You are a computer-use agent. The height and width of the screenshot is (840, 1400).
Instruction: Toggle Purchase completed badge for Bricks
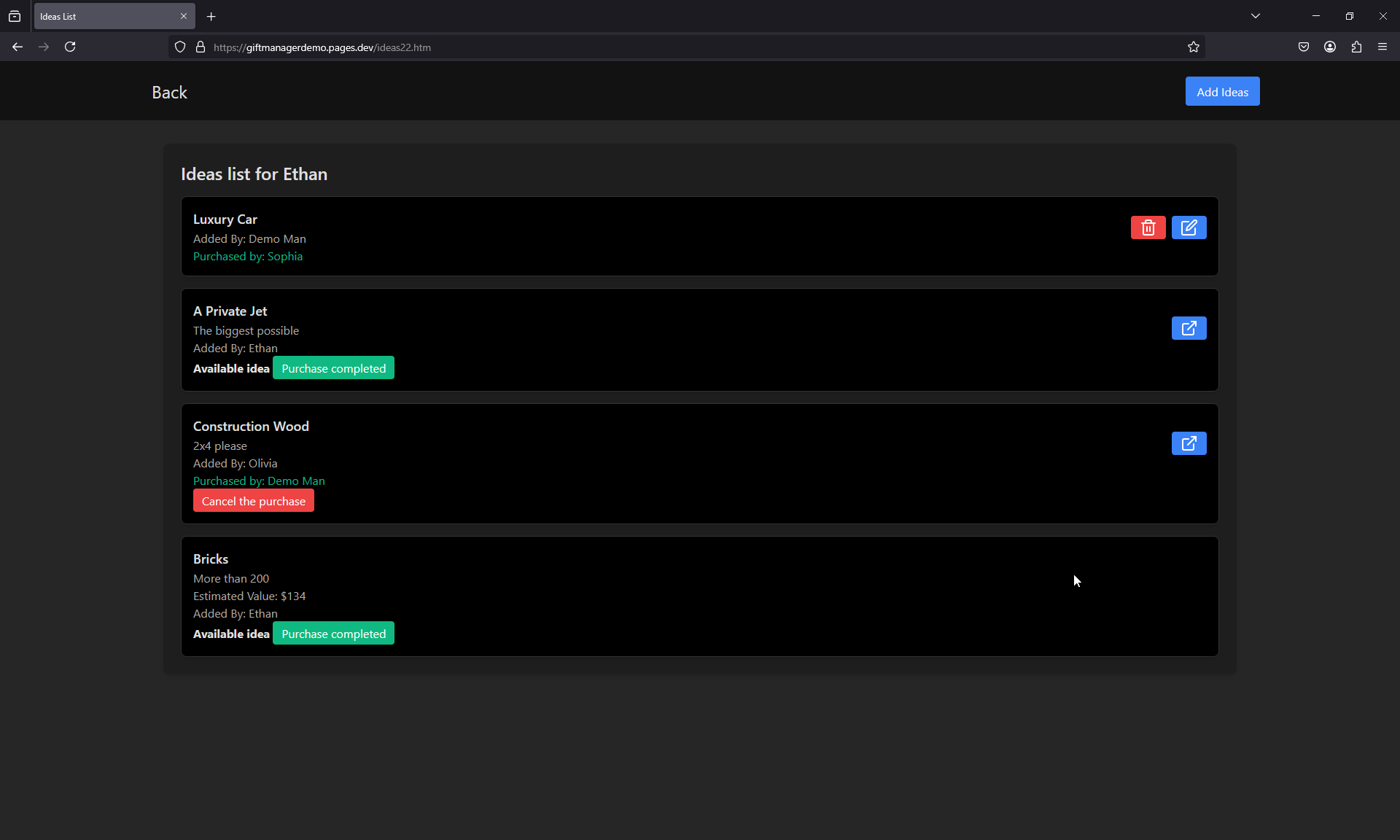[333, 633]
